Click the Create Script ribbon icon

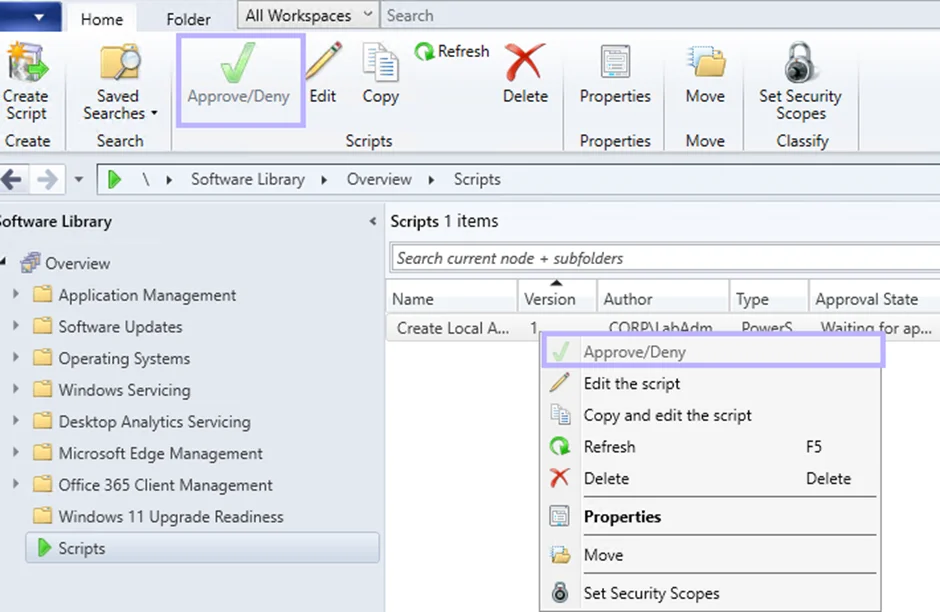(x=26, y=62)
